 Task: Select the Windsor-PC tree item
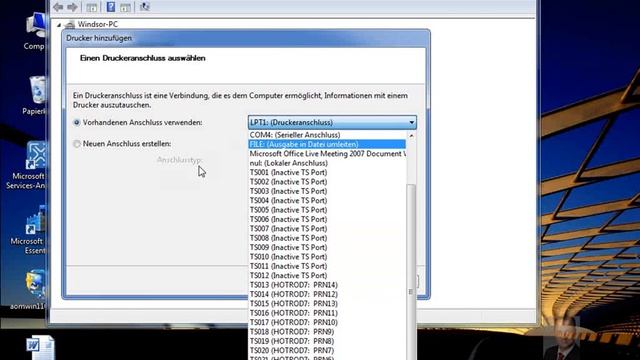click(x=98, y=24)
